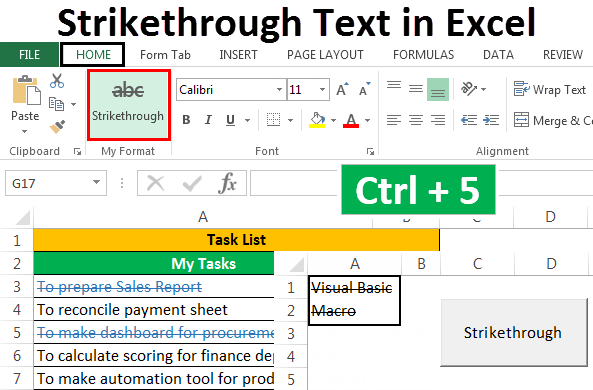The image size is (593, 390).
Task: Select column C in the inset sheet
Action: tap(477, 264)
